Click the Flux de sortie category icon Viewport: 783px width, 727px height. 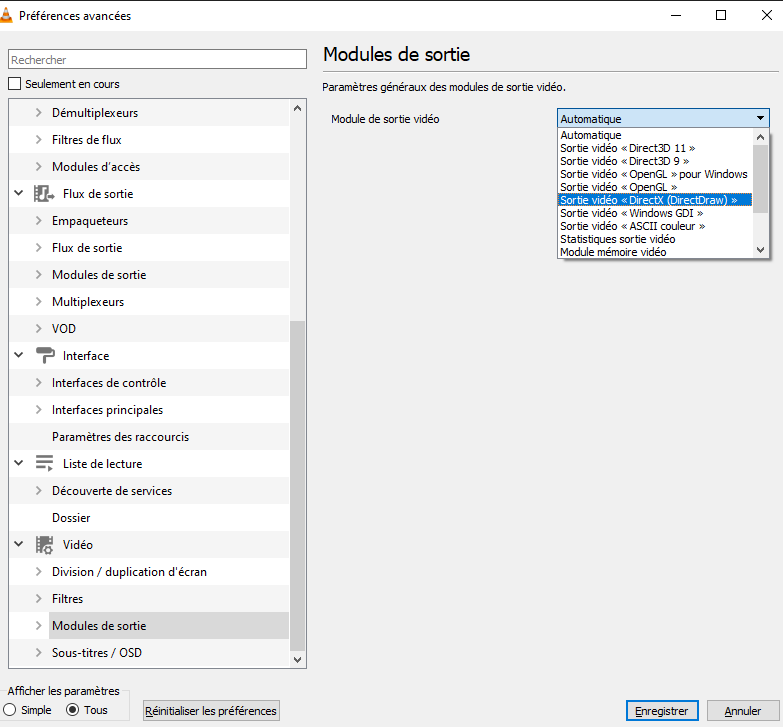point(44,194)
